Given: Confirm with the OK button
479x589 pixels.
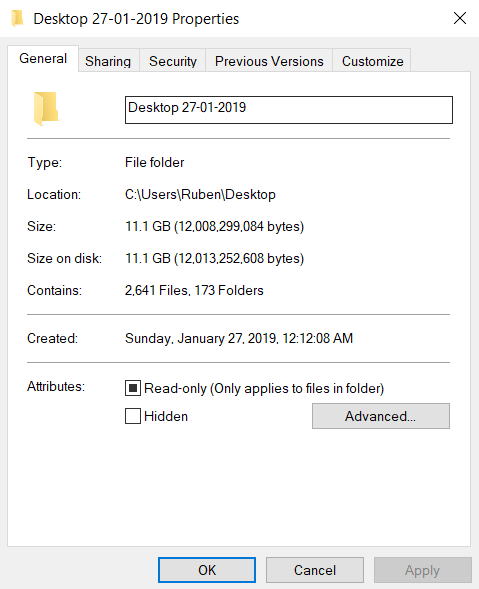Looking at the screenshot, I should click(x=207, y=570).
